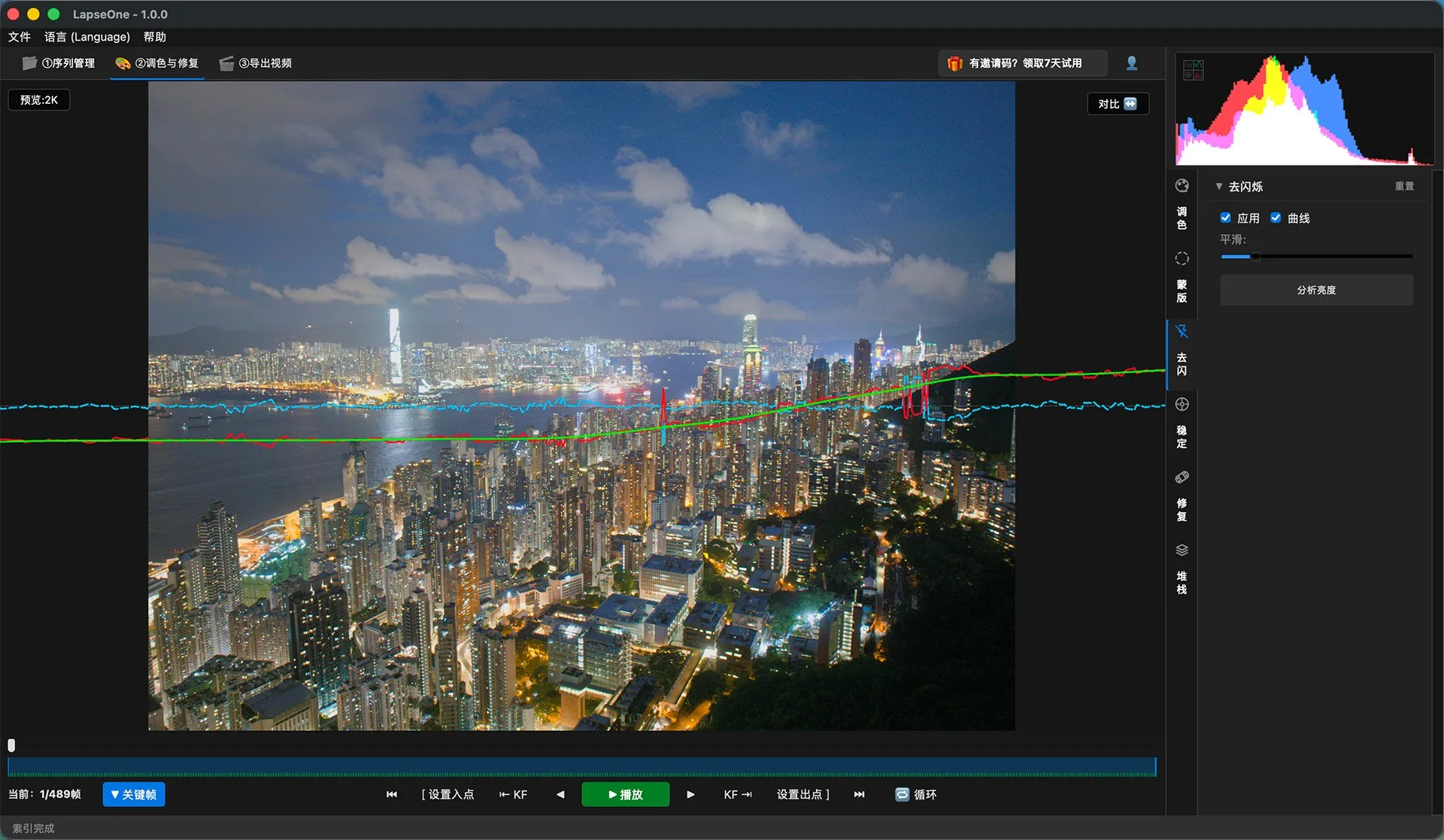Click the blue timeline bar
The image size is (1444, 840).
coord(581,767)
